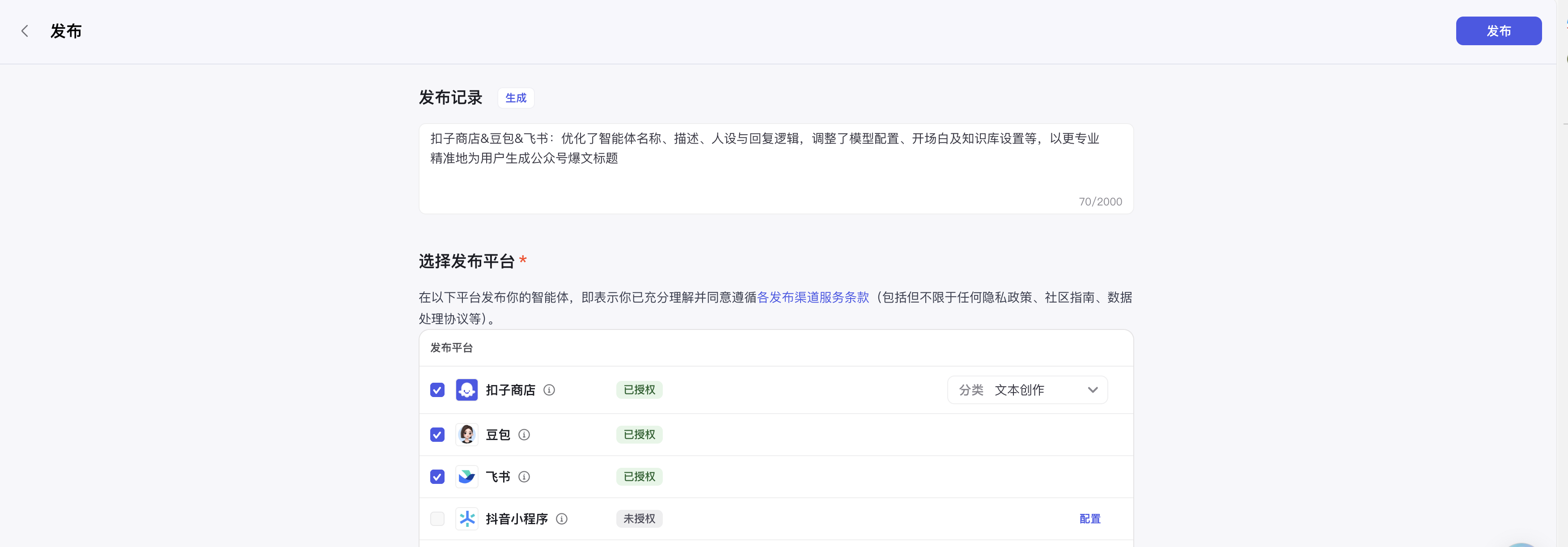Check the 抖音小程序 checkbox
This screenshot has width=1568, height=547.
point(437,518)
